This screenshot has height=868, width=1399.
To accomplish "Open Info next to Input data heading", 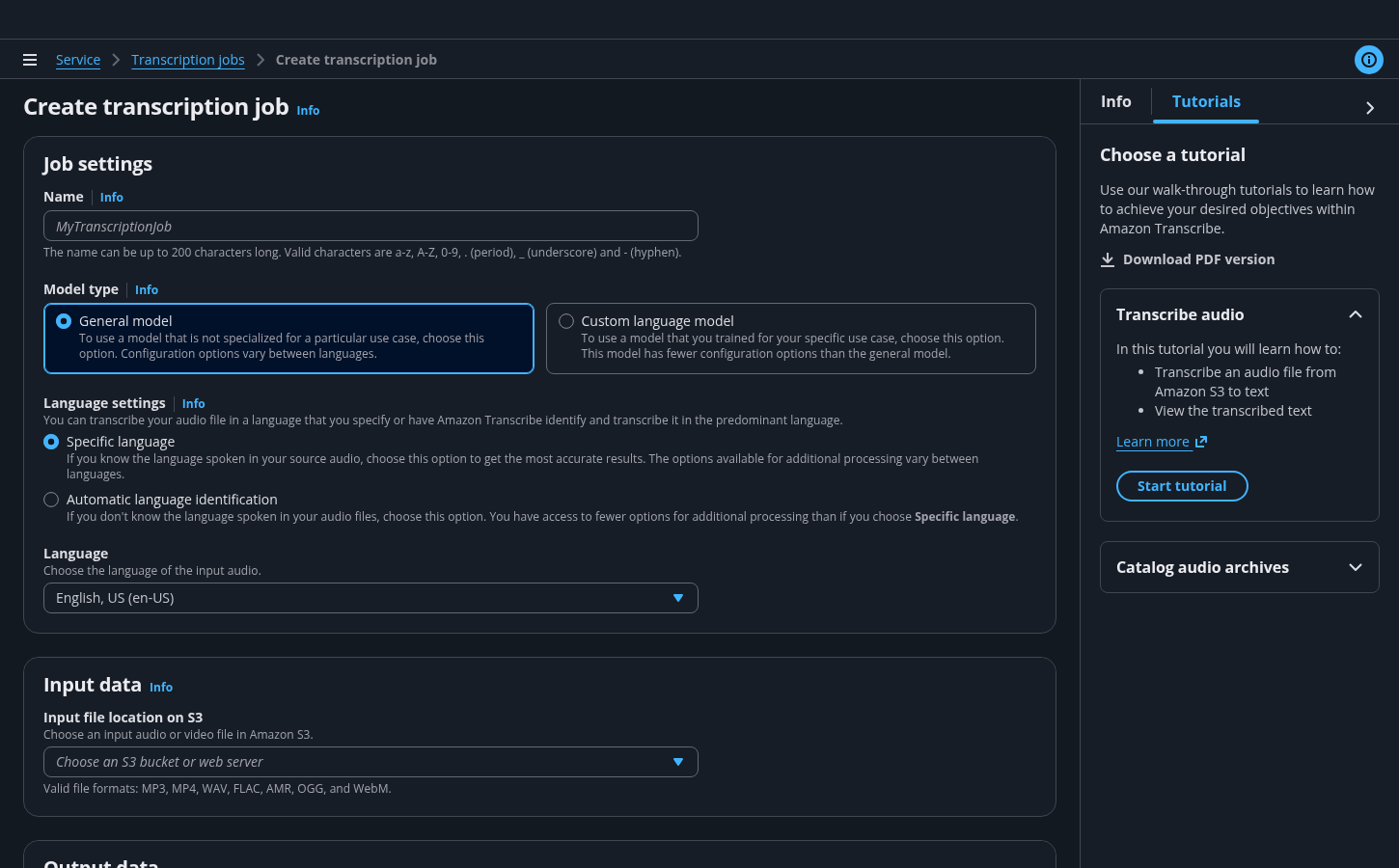I will coord(161,688).
